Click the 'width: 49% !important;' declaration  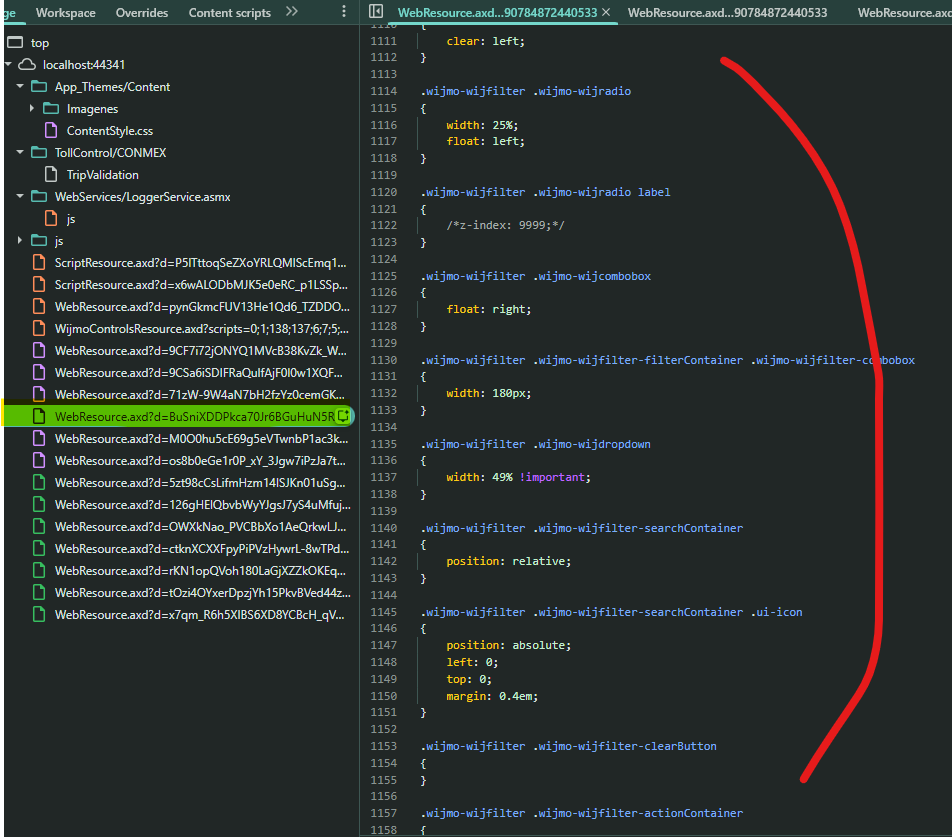(518, 477)
